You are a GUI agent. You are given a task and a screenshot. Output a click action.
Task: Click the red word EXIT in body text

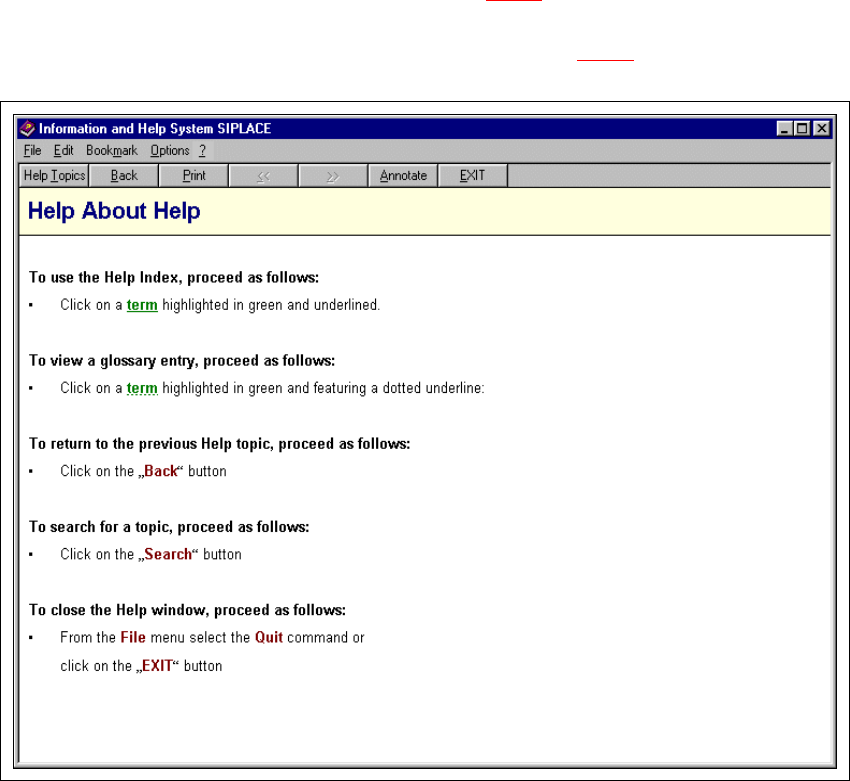click(157, 666)
